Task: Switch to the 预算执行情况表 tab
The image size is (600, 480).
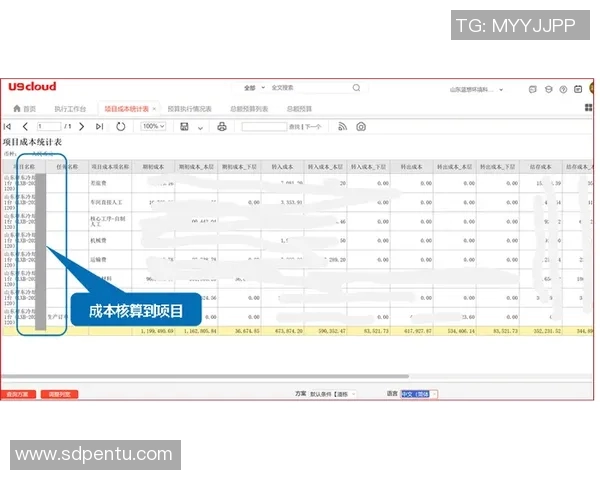Action: pos(190,109)
